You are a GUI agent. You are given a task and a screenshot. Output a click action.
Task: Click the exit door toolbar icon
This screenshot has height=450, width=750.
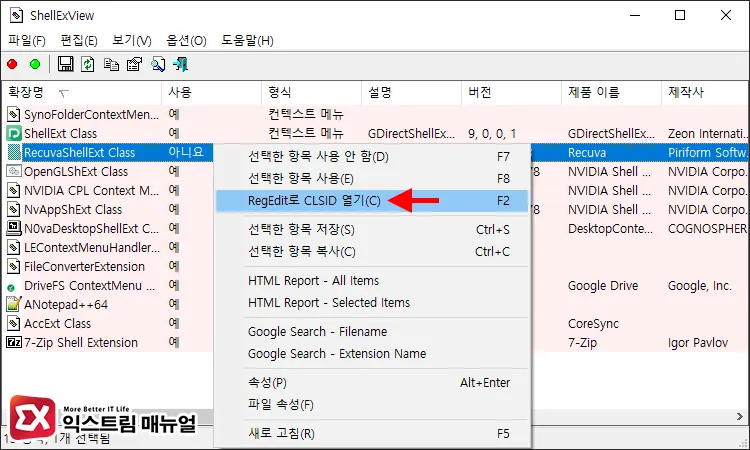[181, 64]
